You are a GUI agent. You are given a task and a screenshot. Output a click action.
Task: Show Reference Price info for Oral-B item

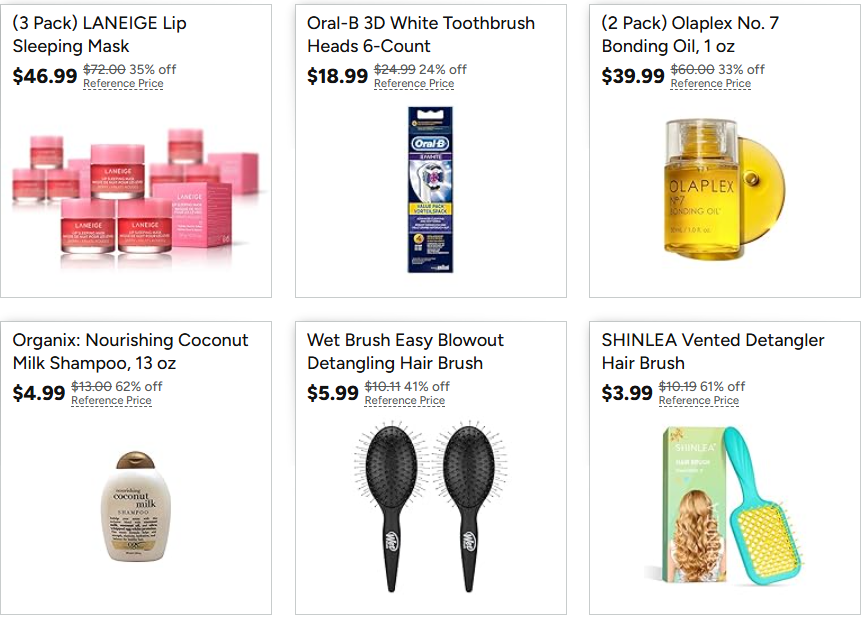[414, 84]
